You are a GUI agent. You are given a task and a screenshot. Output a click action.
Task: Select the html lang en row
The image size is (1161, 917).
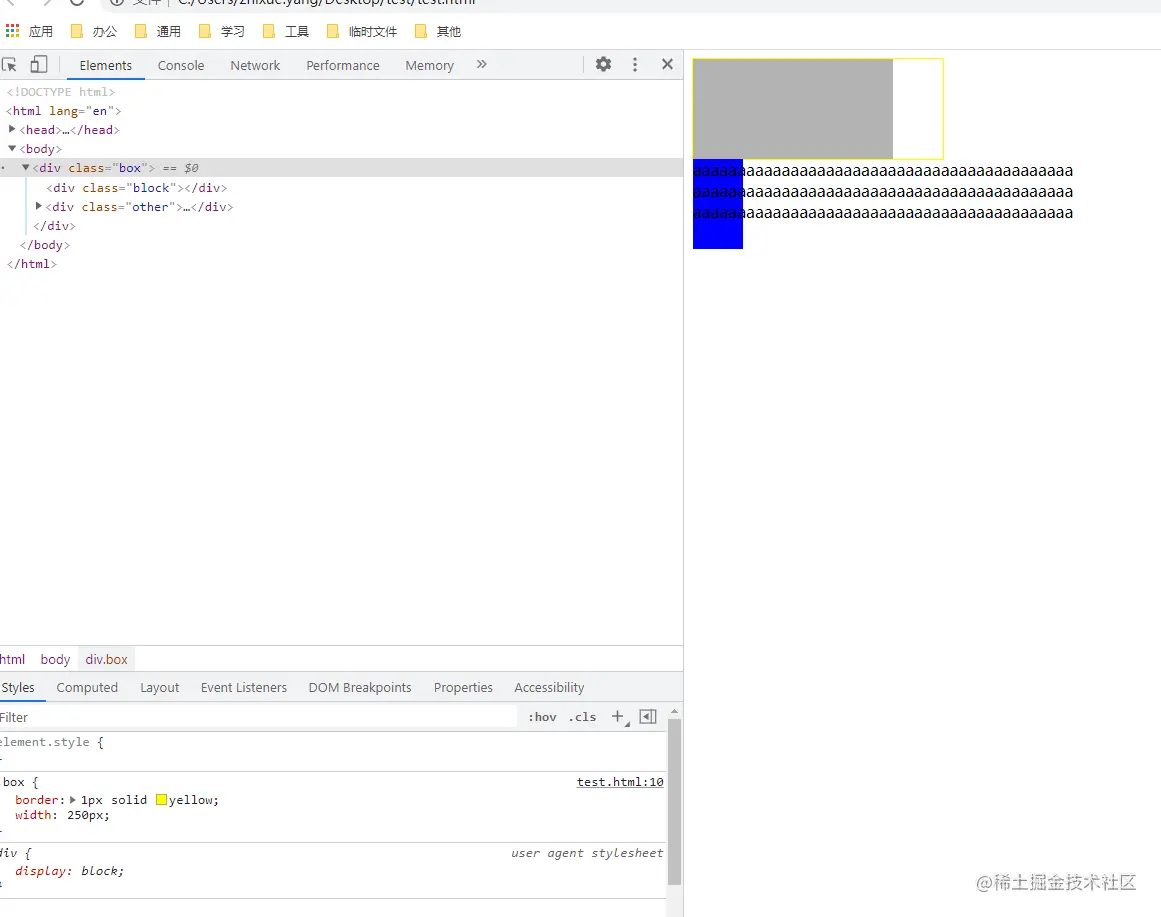point(64,110)
